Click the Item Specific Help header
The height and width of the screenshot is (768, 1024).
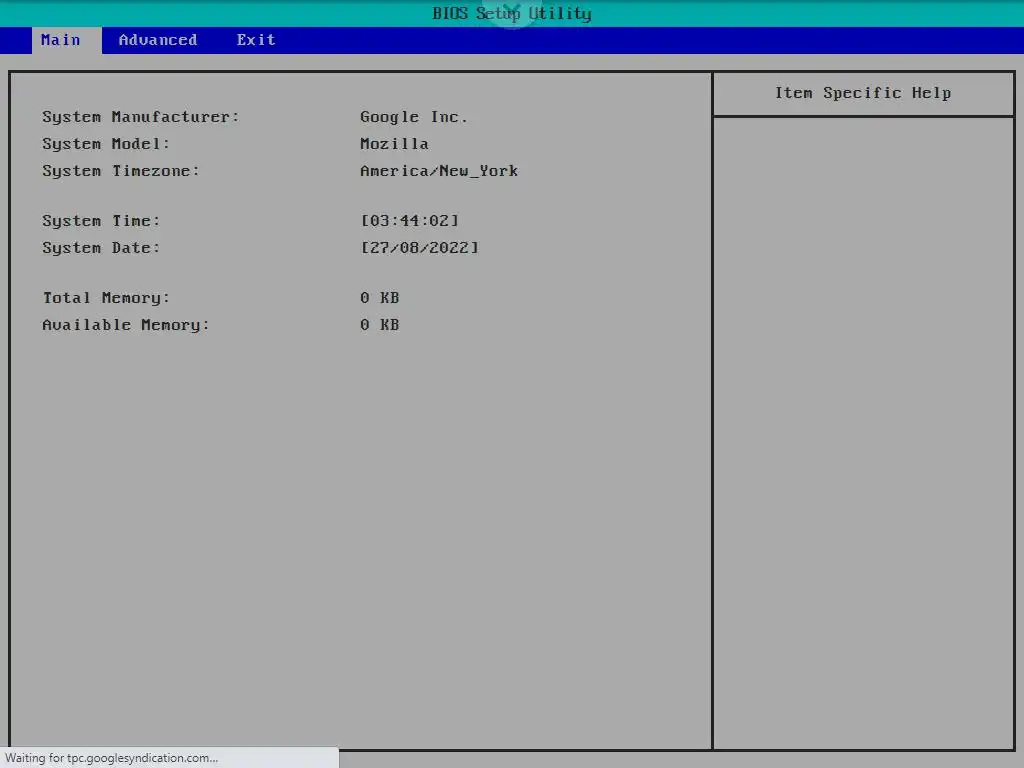click(863, 93)
